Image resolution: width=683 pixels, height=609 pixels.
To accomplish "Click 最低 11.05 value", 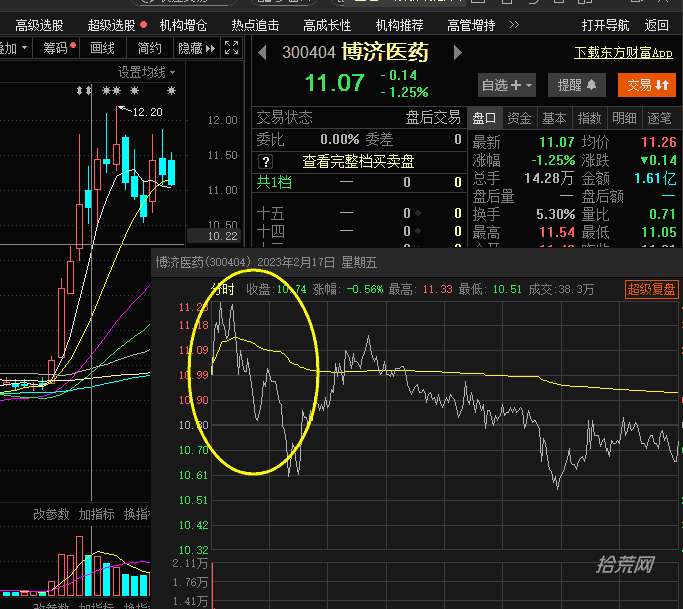I will pyautogui.click(x=659, y=232).
